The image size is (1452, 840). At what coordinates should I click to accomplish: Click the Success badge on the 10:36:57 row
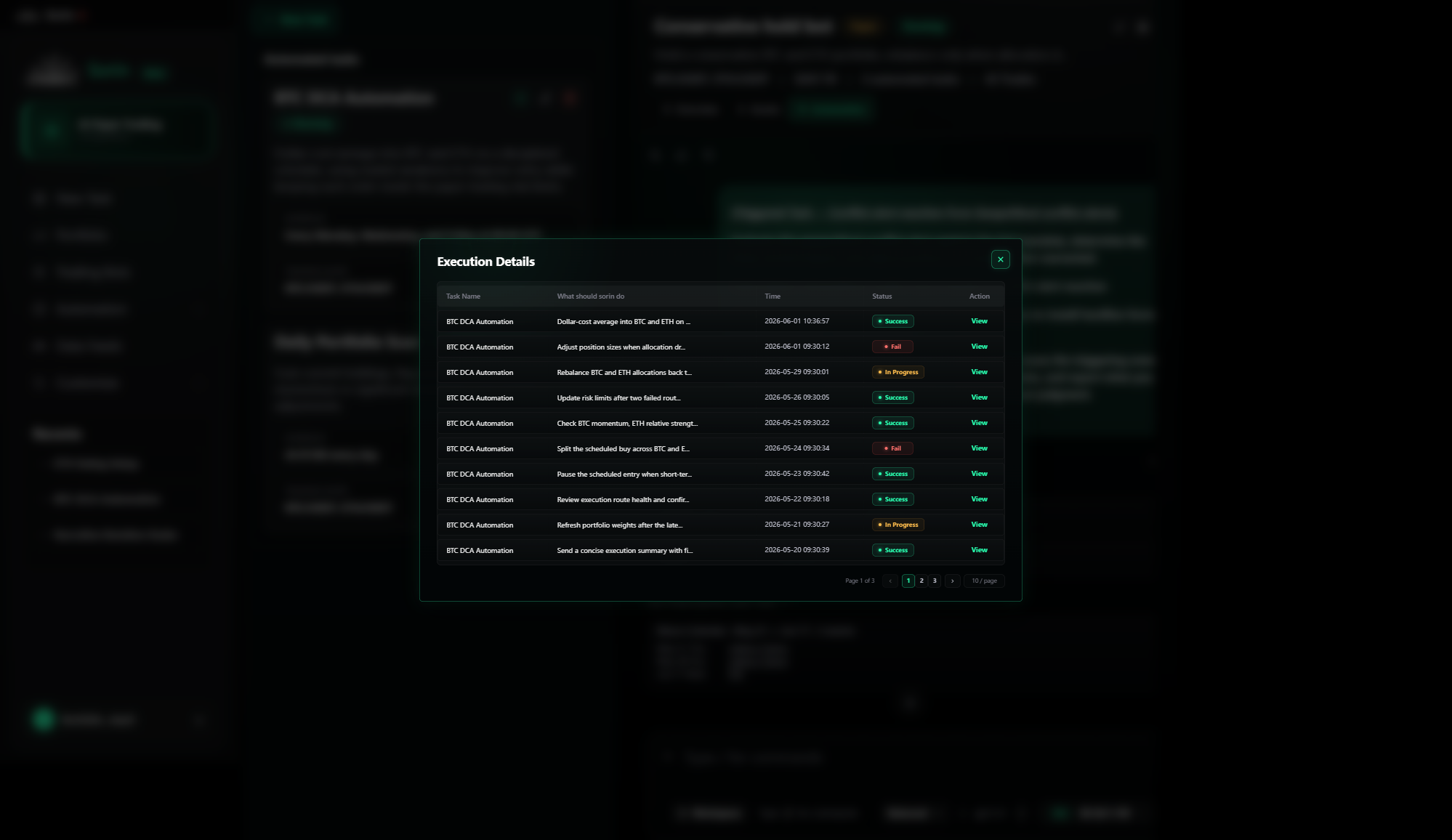[893, 321]
